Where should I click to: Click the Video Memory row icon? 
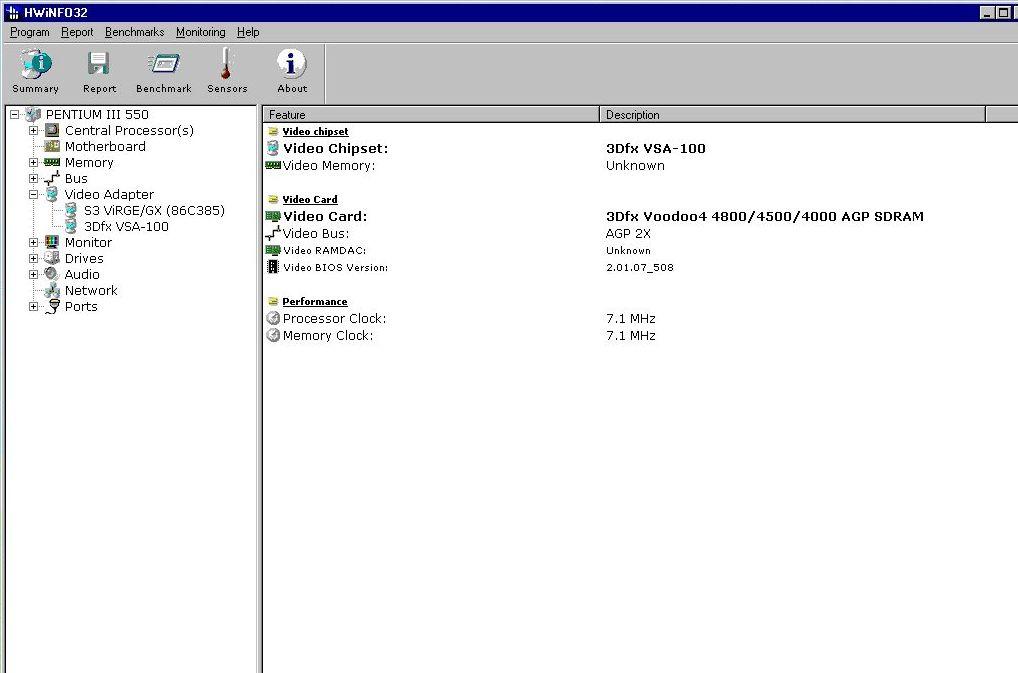273,165
